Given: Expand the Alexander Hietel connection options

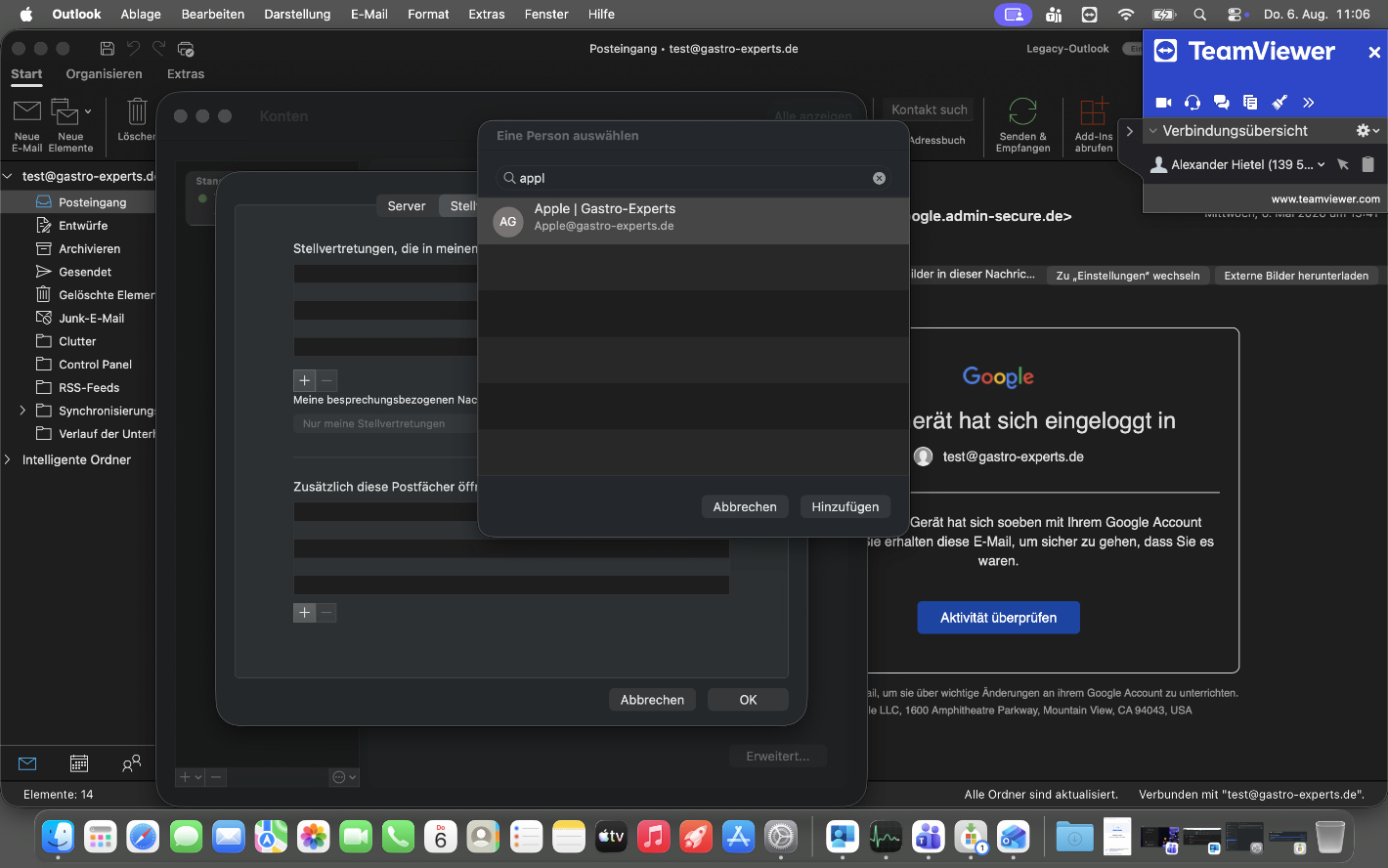Looking at the screenshot, I should (x=1322, y=164).
